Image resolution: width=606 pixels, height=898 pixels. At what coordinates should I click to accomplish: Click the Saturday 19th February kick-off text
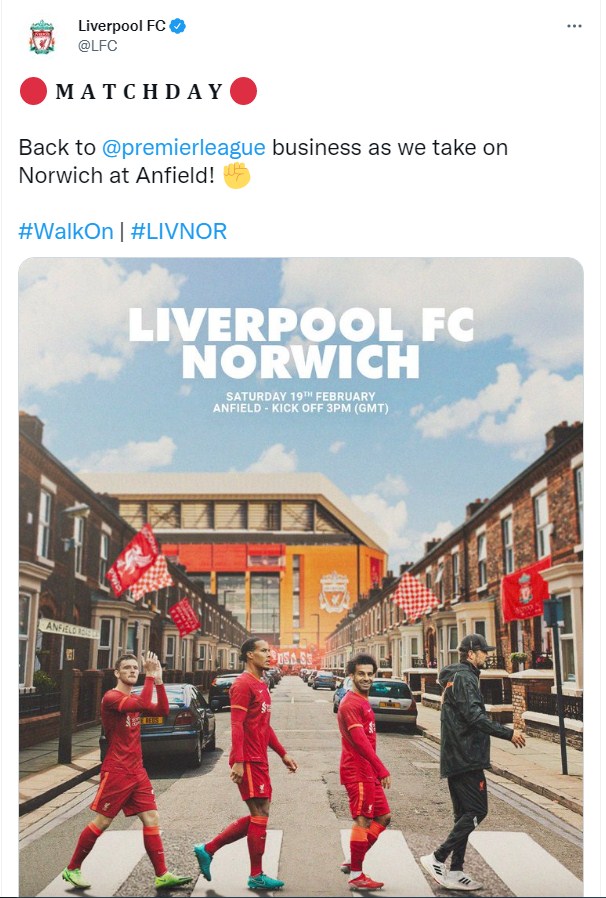pos(301,400)
